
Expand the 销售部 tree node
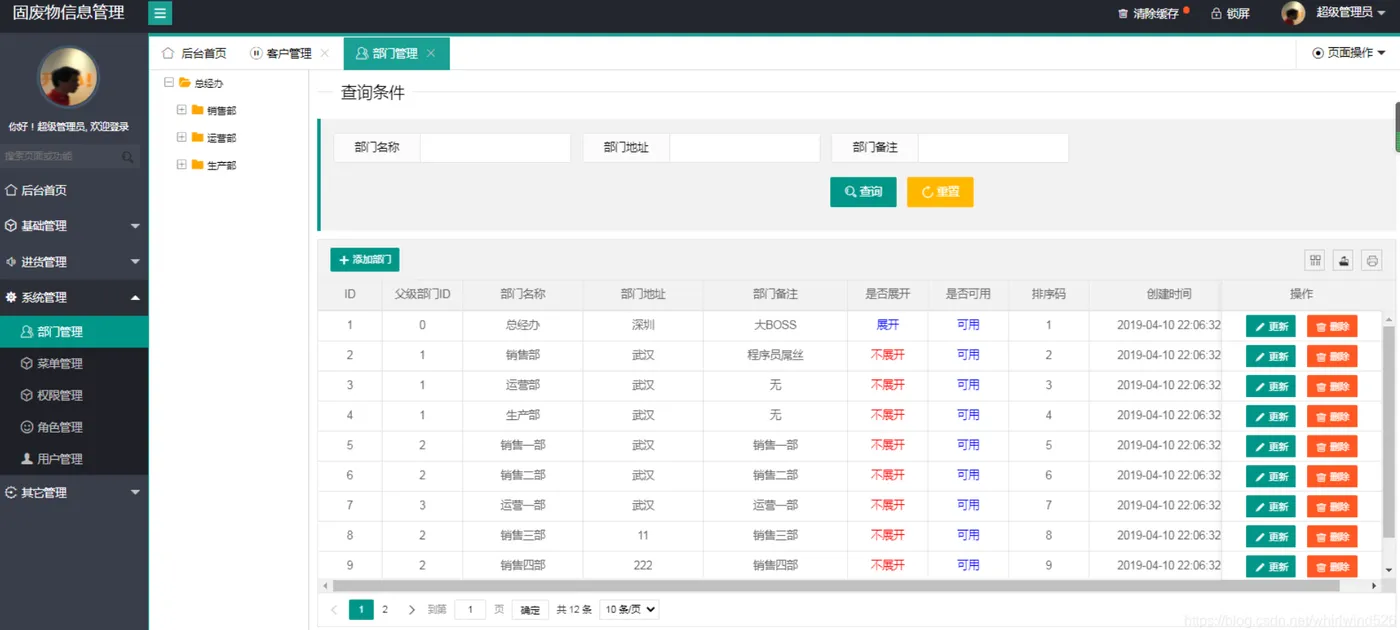point(181,110)
